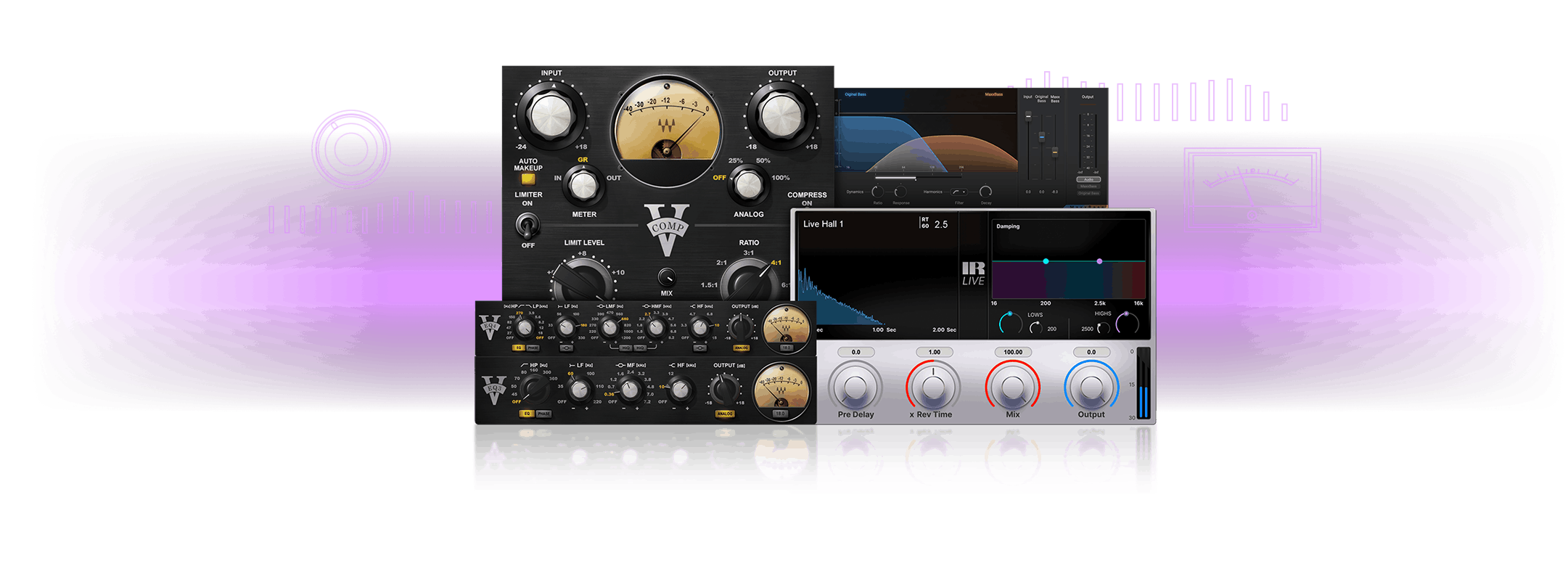This screenshot has width=1568, height=566.
Task: Click the IR-Live Output knob with blue ring
Action: (x=1091, y=387)
